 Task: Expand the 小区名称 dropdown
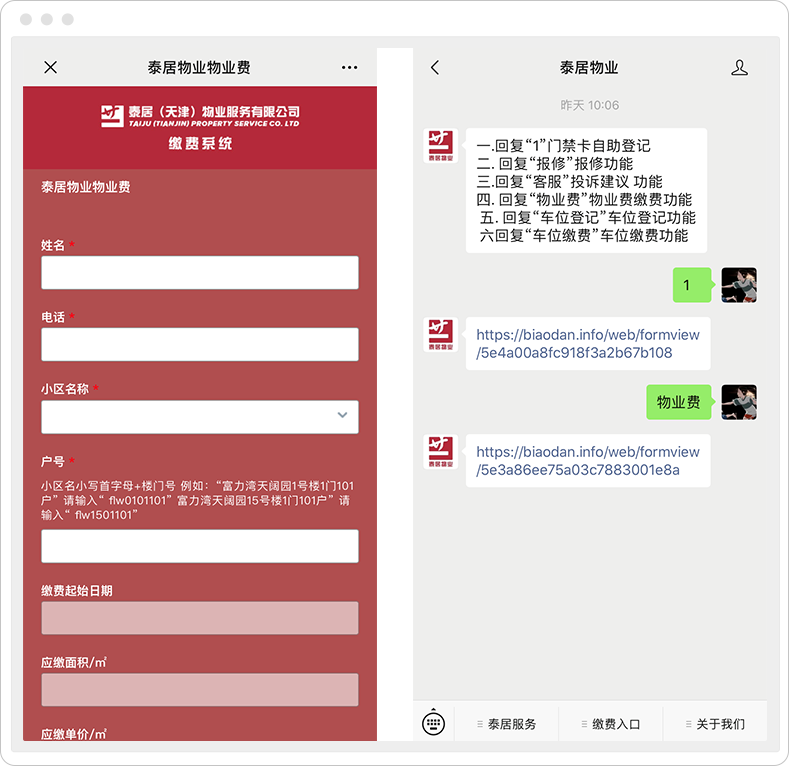coord(200,417)
